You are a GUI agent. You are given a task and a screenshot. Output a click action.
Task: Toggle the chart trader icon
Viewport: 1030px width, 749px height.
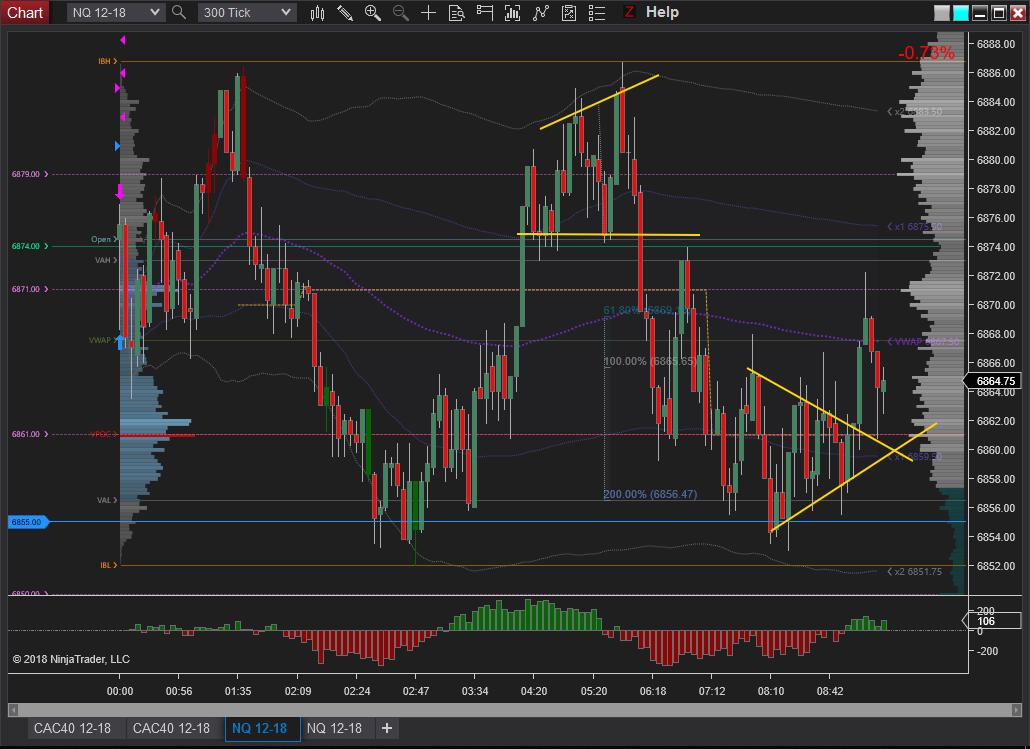click(x=485, y=12)
